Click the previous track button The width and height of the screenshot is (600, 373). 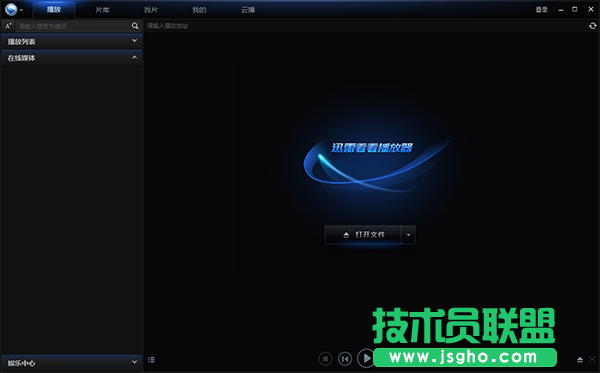point(345,359)
